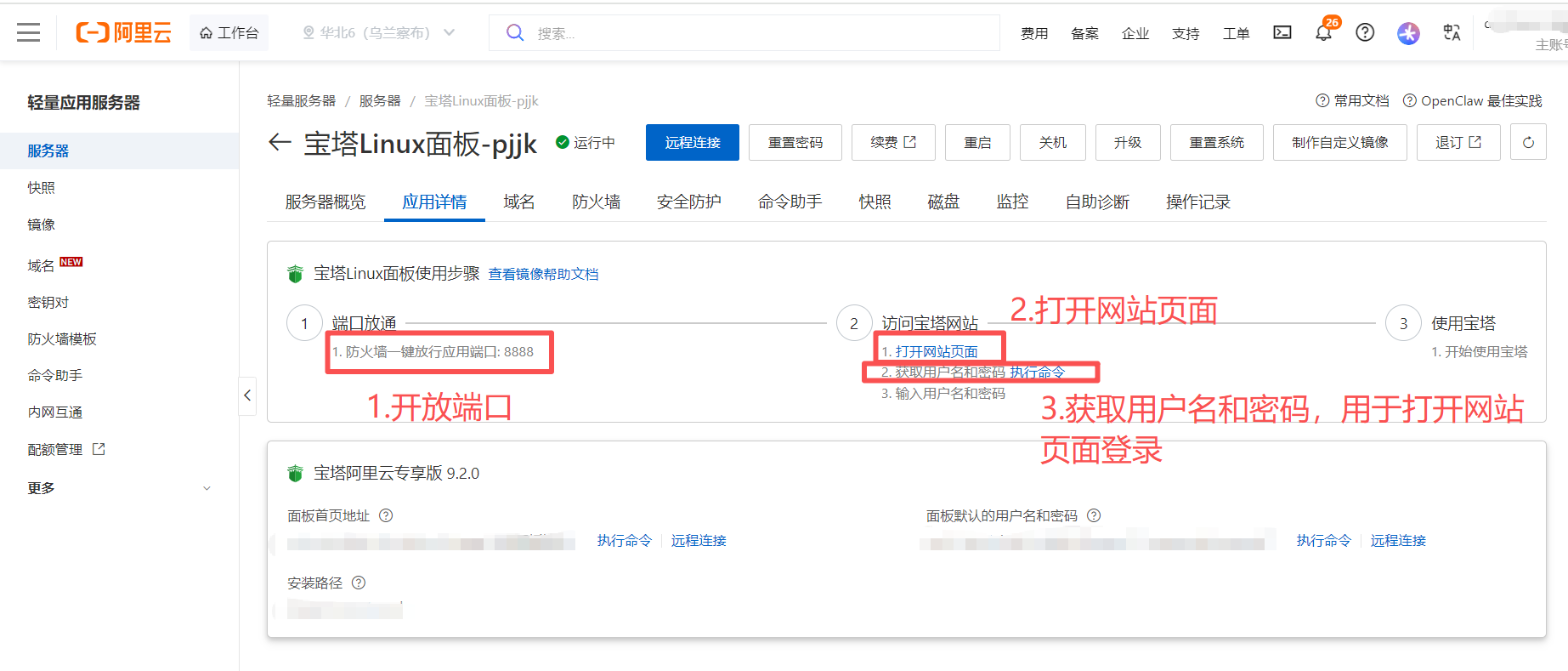Click 打开网站页面 link in step 2
Viewport: 1568px width, 671px height.
tap(937, 351)
